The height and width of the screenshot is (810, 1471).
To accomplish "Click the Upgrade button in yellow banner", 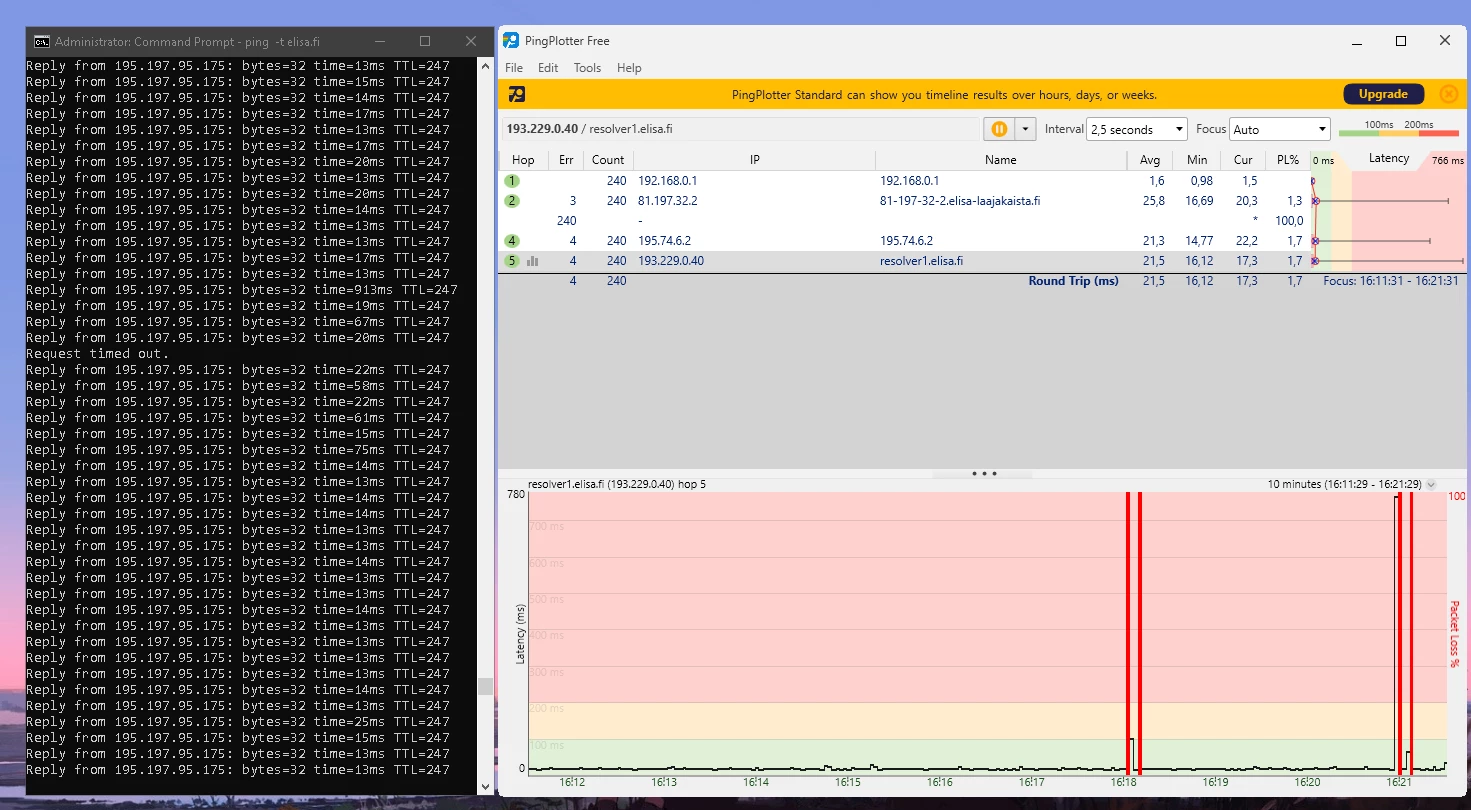I will 1382,94.
